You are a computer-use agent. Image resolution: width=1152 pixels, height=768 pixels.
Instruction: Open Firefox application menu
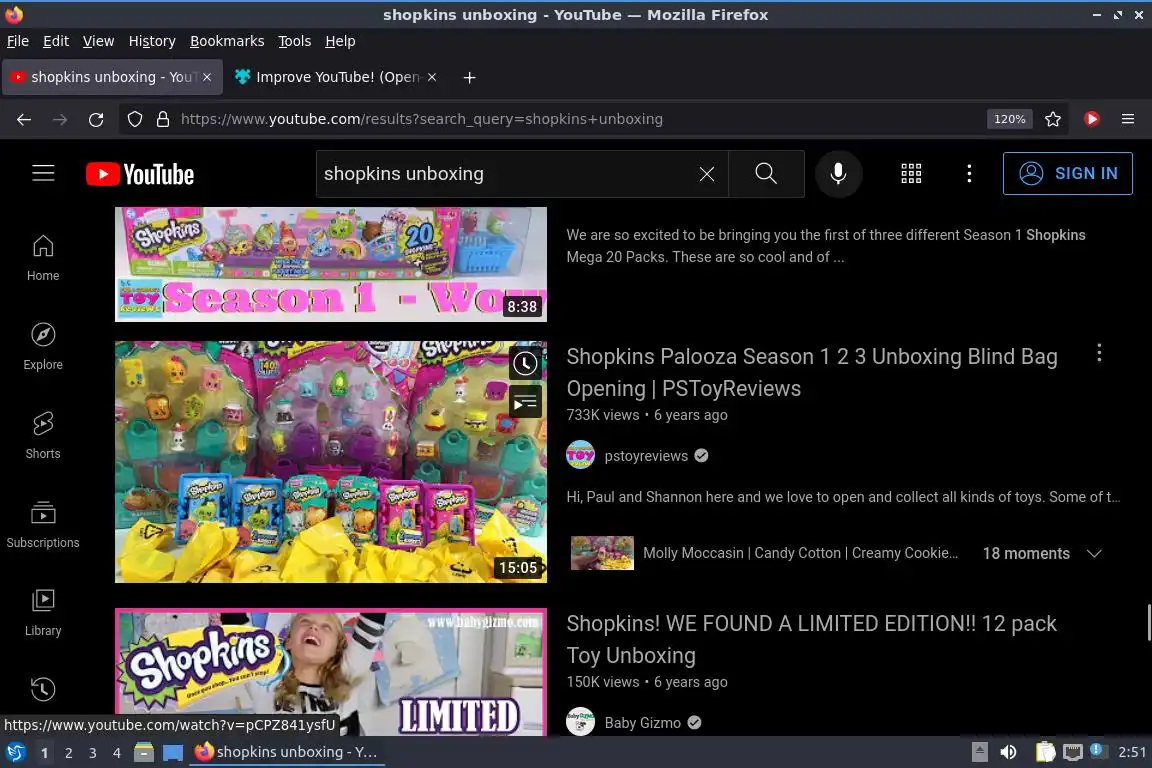[1128, 119]
